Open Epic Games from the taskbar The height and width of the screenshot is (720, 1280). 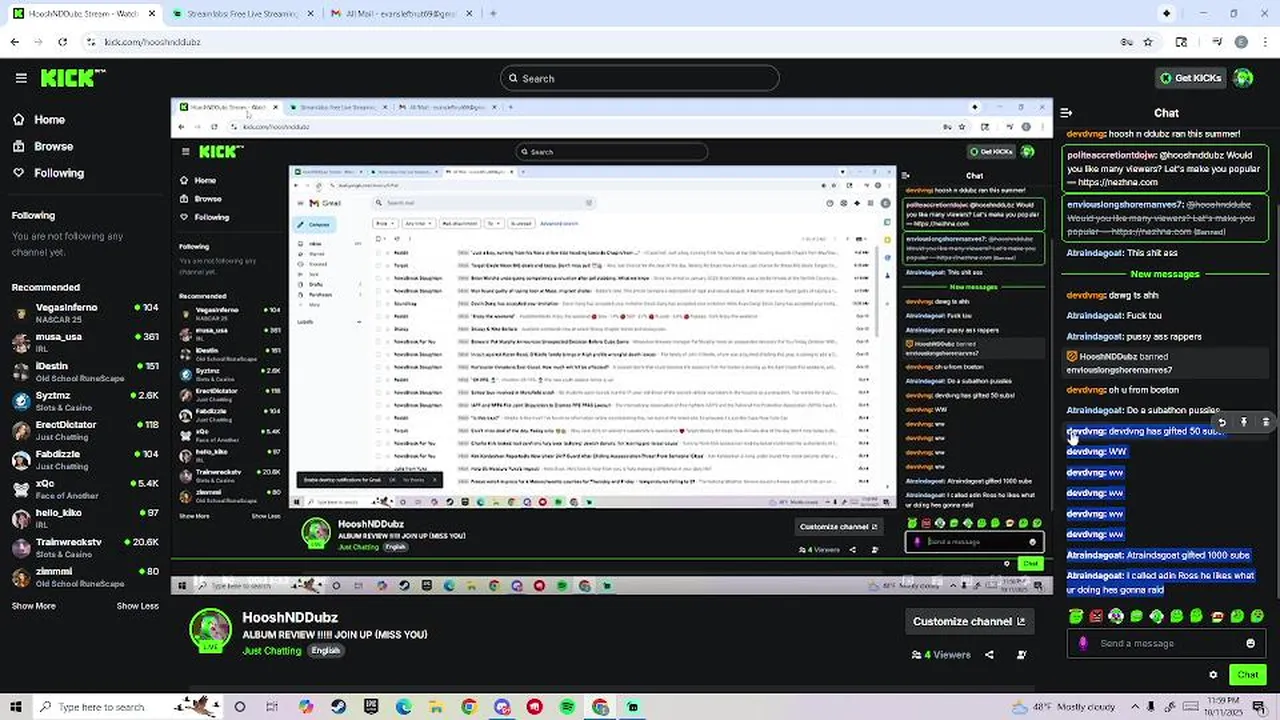pyautogui.click(x=371, y=707)
